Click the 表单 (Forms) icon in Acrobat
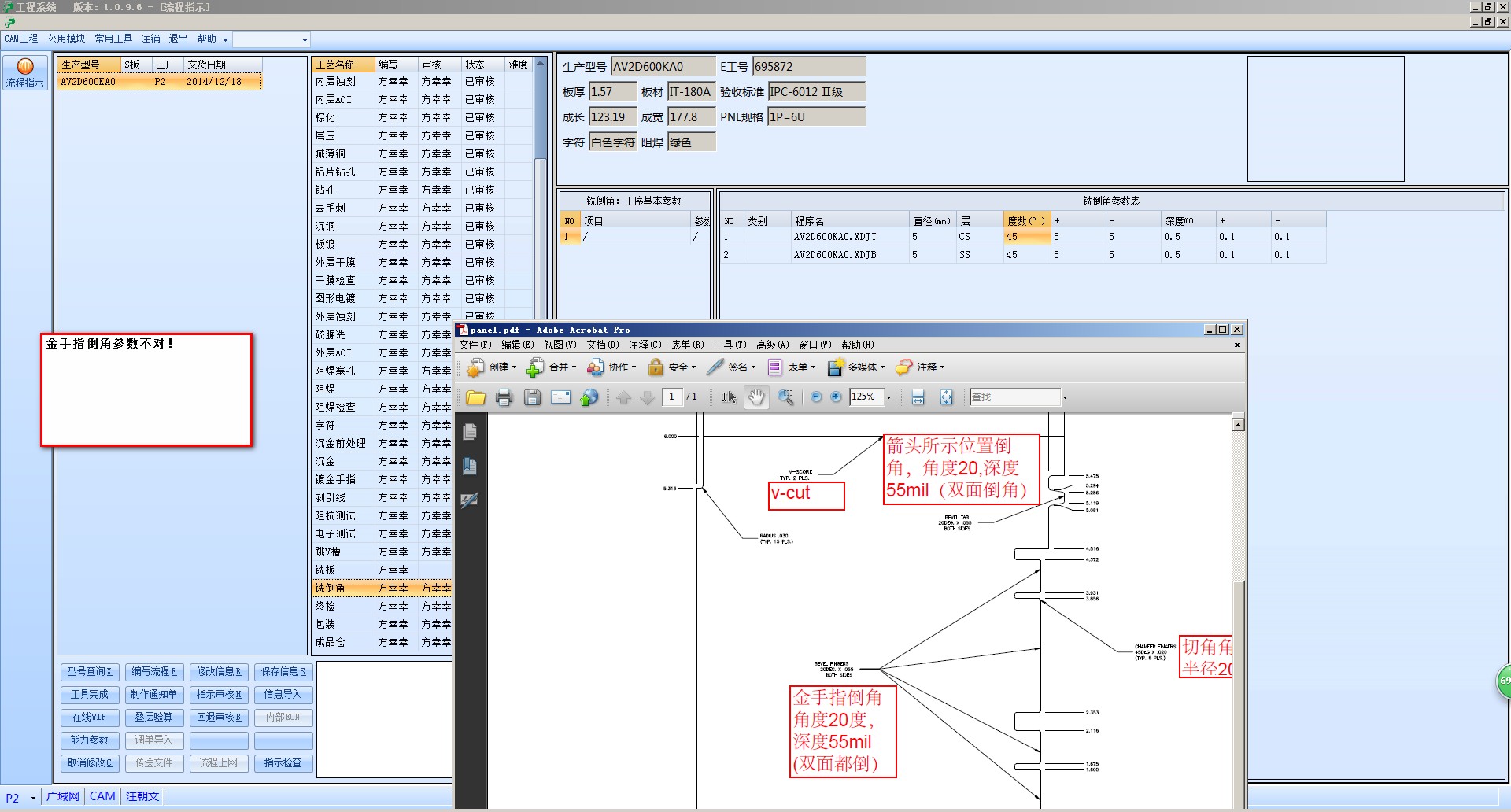The width and height of the screenshot is (1511, 812). (775, 367)
